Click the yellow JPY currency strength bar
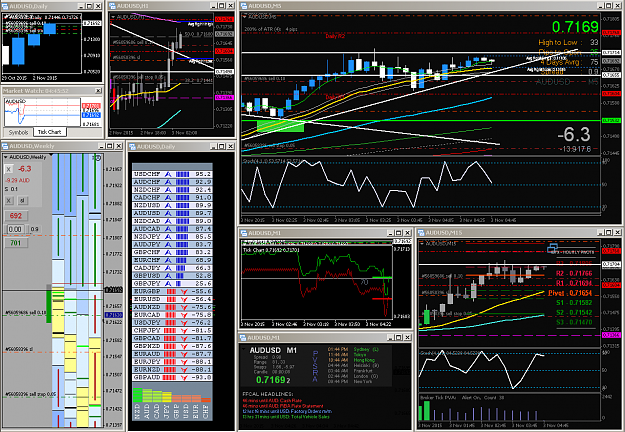 [167, 397]
